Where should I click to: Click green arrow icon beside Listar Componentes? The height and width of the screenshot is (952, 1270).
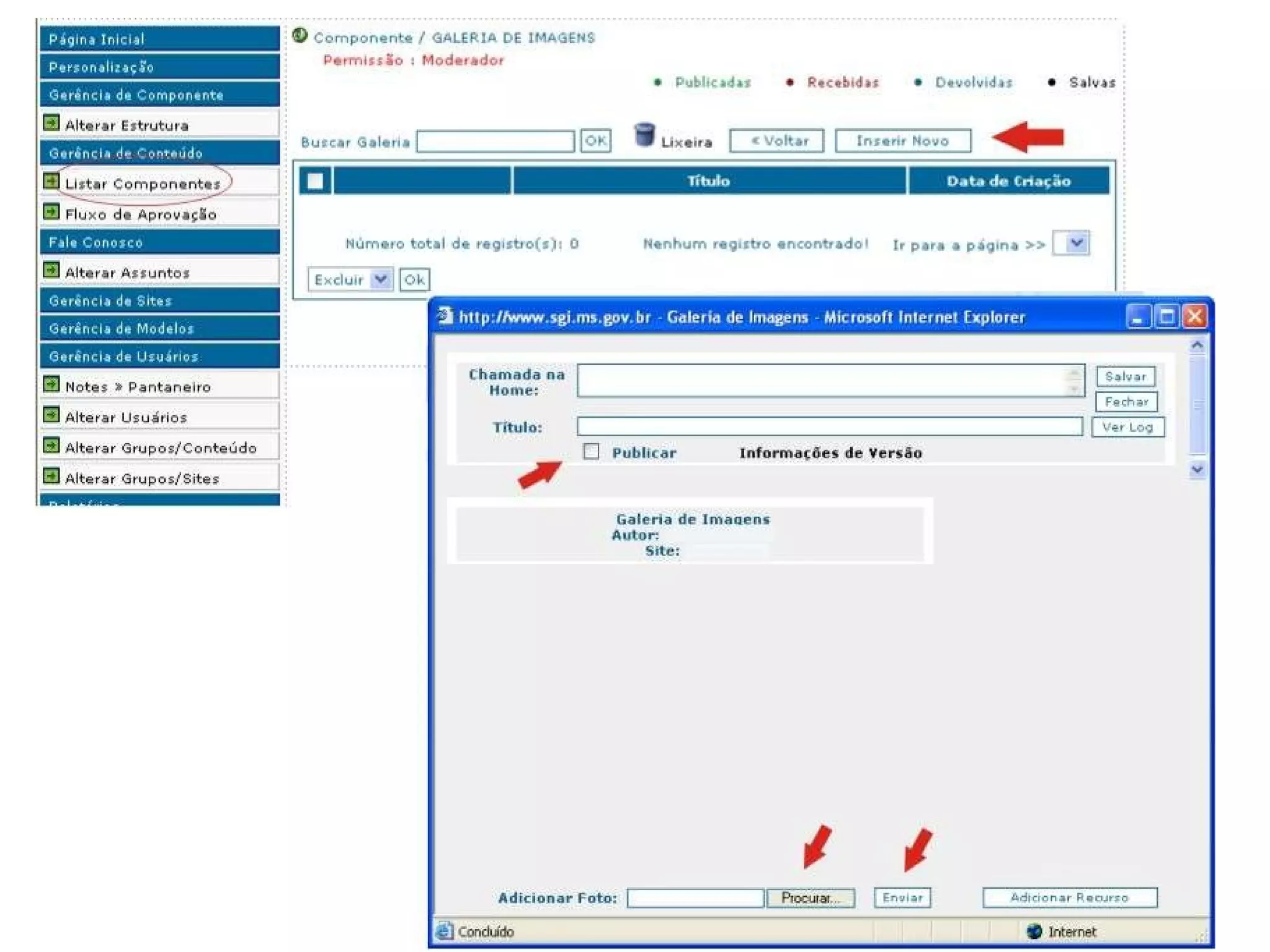[x=51, y=181]
